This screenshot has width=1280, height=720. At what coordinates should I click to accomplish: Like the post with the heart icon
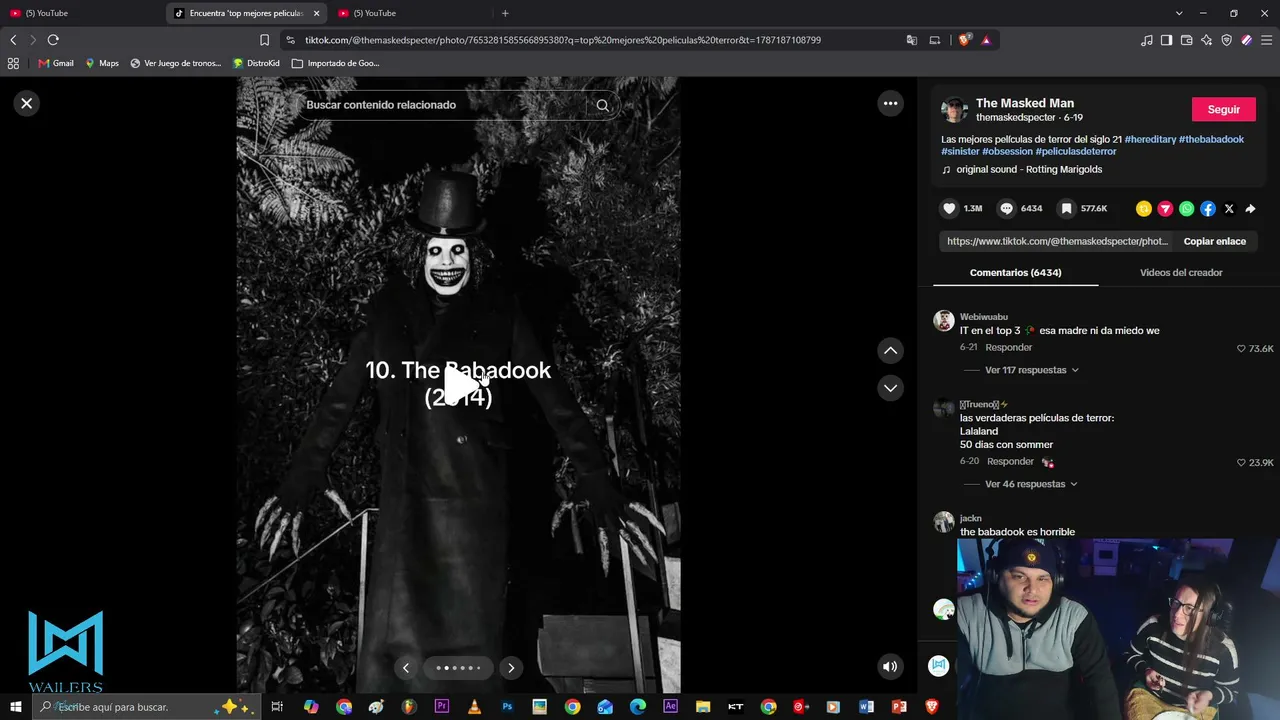click(949, 209)
